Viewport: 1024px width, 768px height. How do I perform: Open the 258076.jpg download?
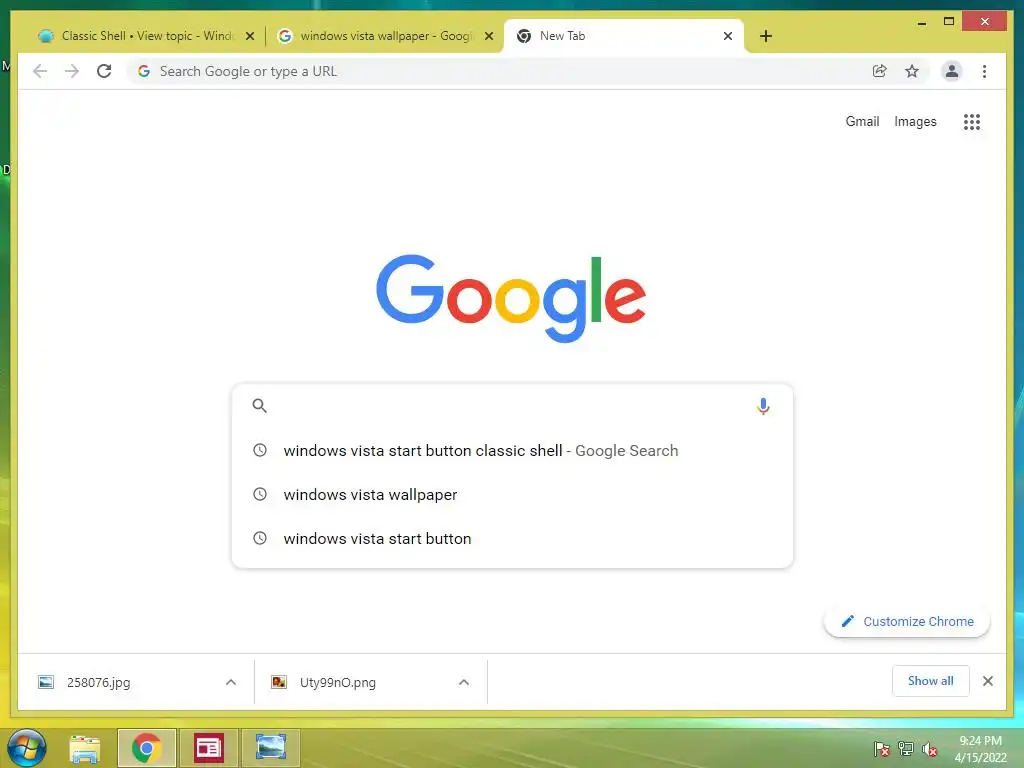(x=136, y=682)
